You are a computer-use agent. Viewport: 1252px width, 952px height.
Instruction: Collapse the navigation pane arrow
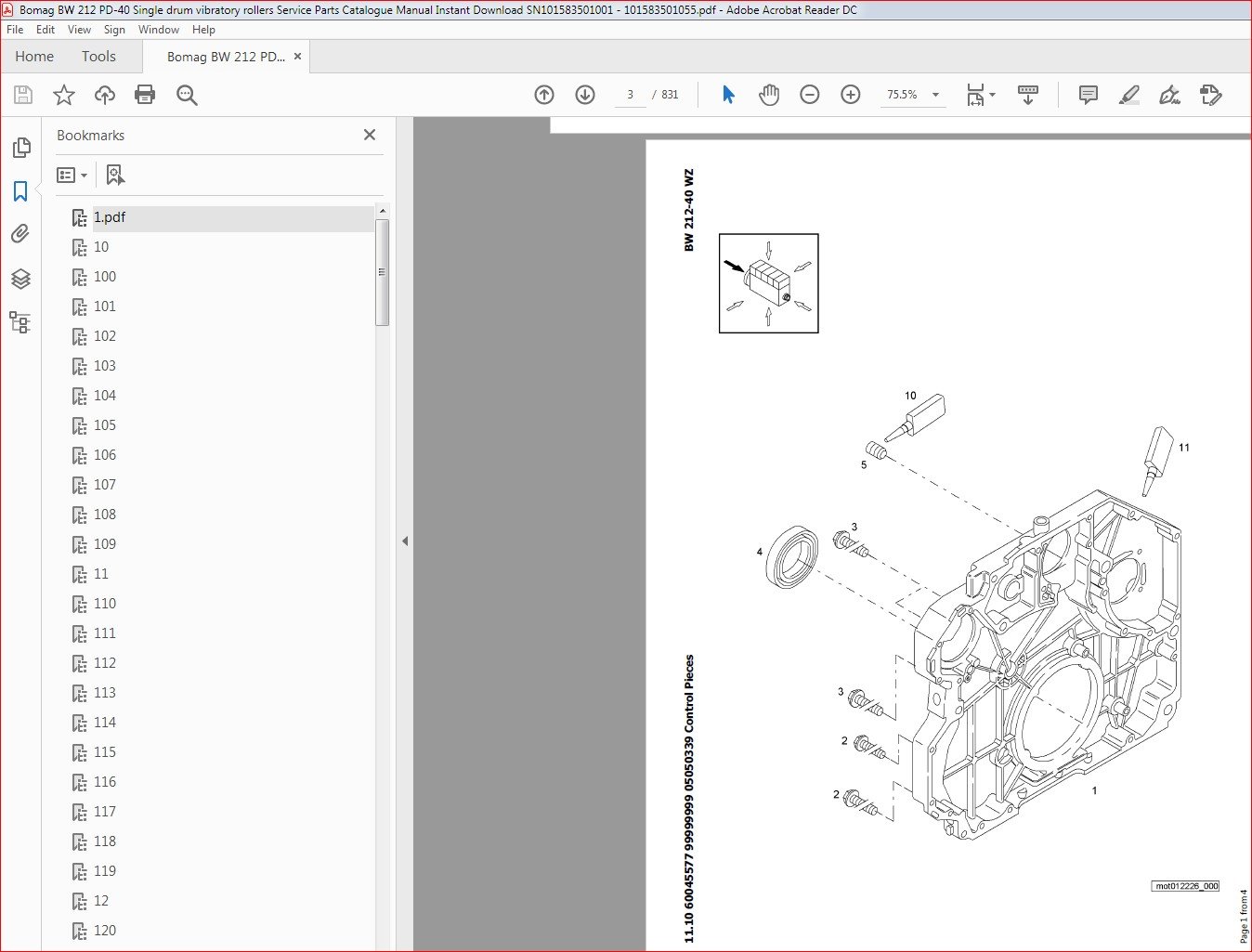point(405,541)
